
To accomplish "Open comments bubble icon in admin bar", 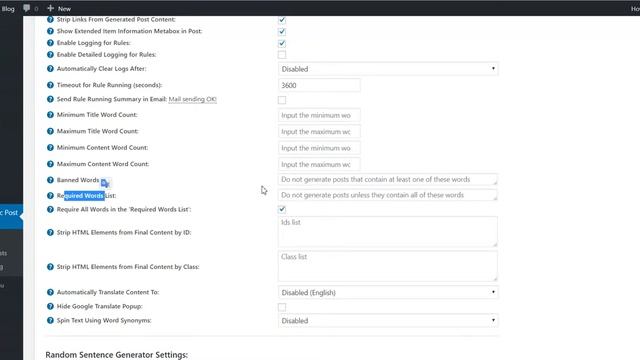I will pos(27,8).
